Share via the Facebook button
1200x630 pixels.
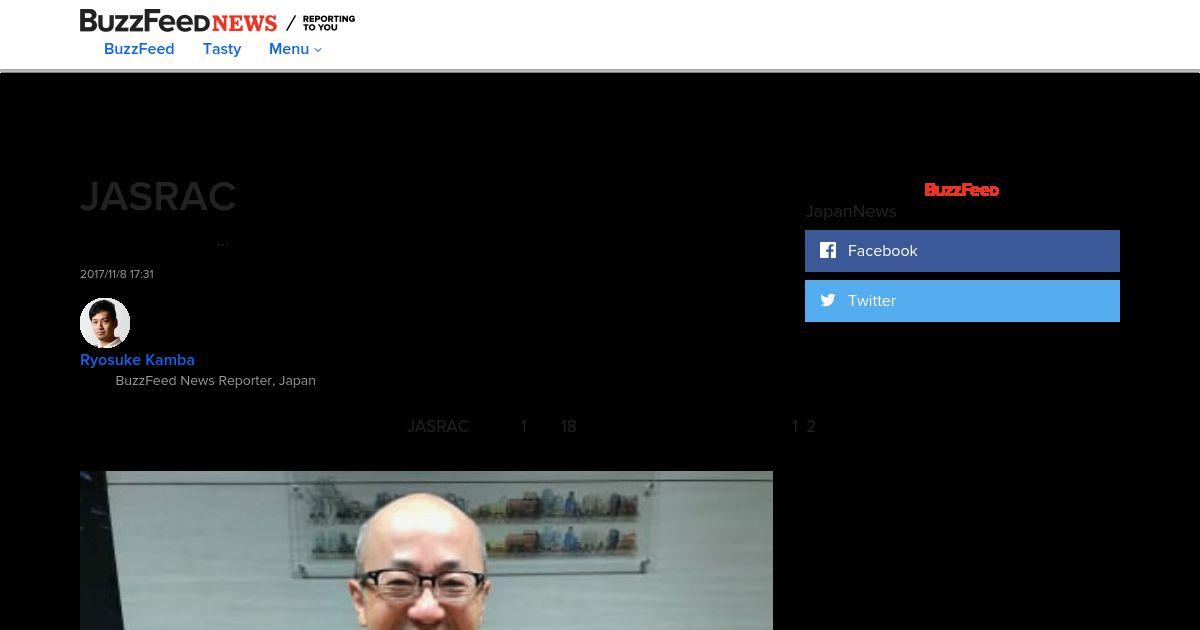962,251
